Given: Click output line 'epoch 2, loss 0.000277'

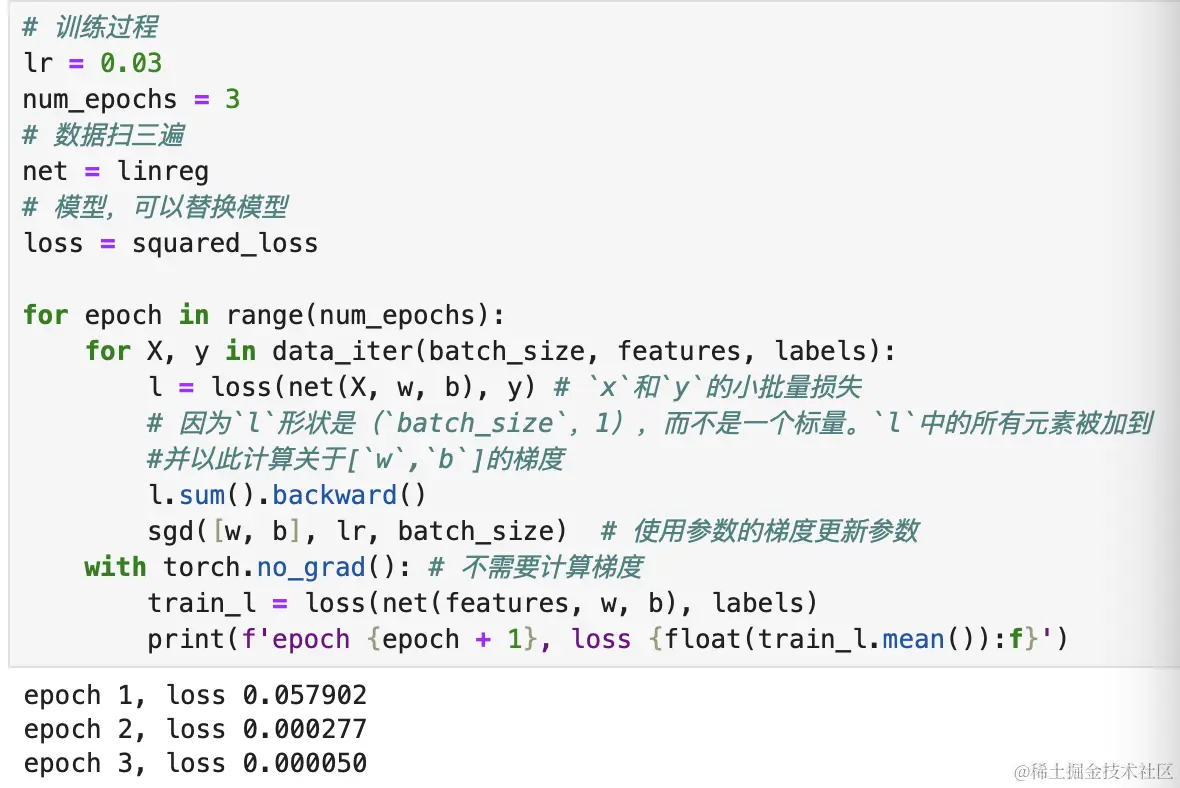Looking at the screenshot, I should click(195, 729).
